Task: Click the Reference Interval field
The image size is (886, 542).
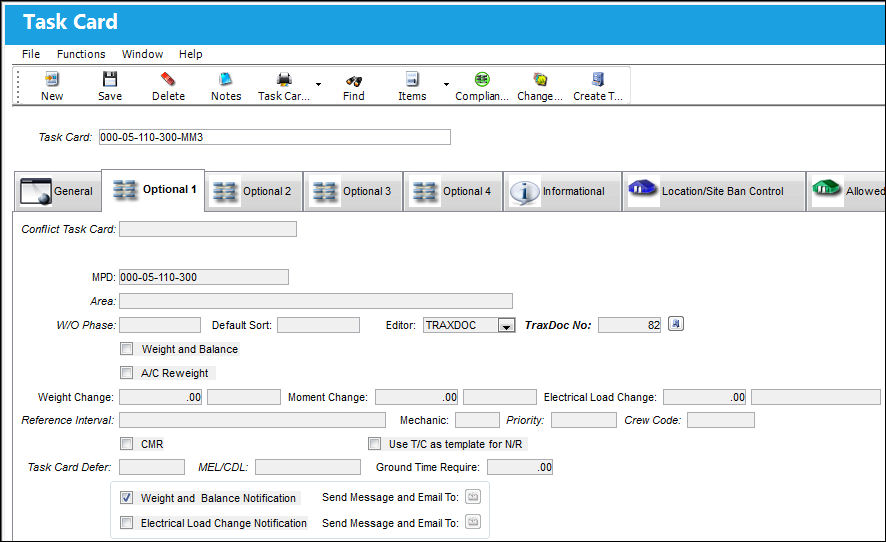Action: [x=253, y=420]
